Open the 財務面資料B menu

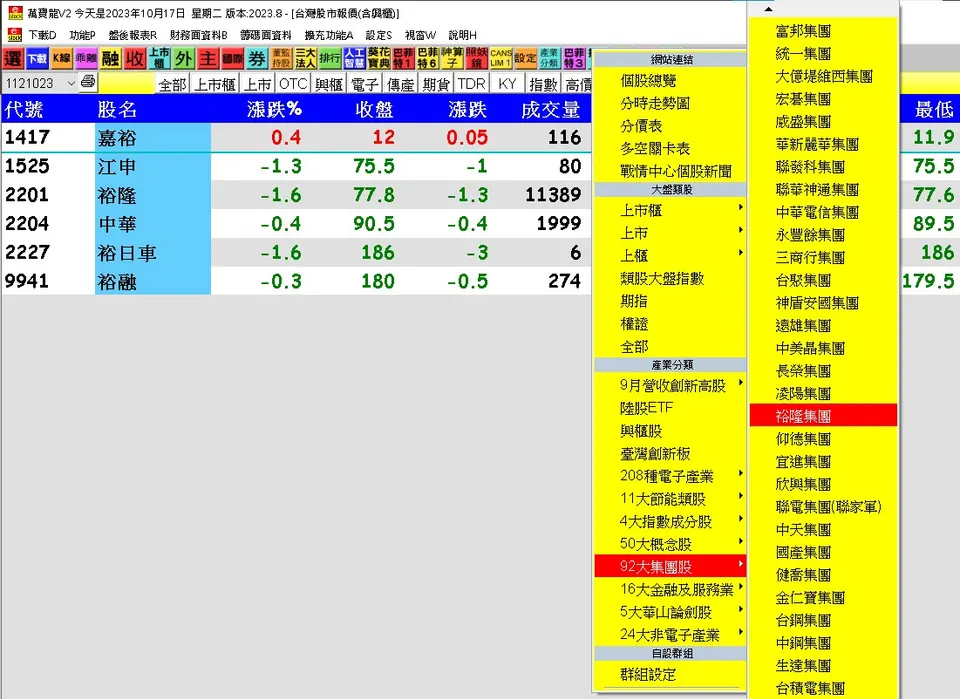point(198,36)
